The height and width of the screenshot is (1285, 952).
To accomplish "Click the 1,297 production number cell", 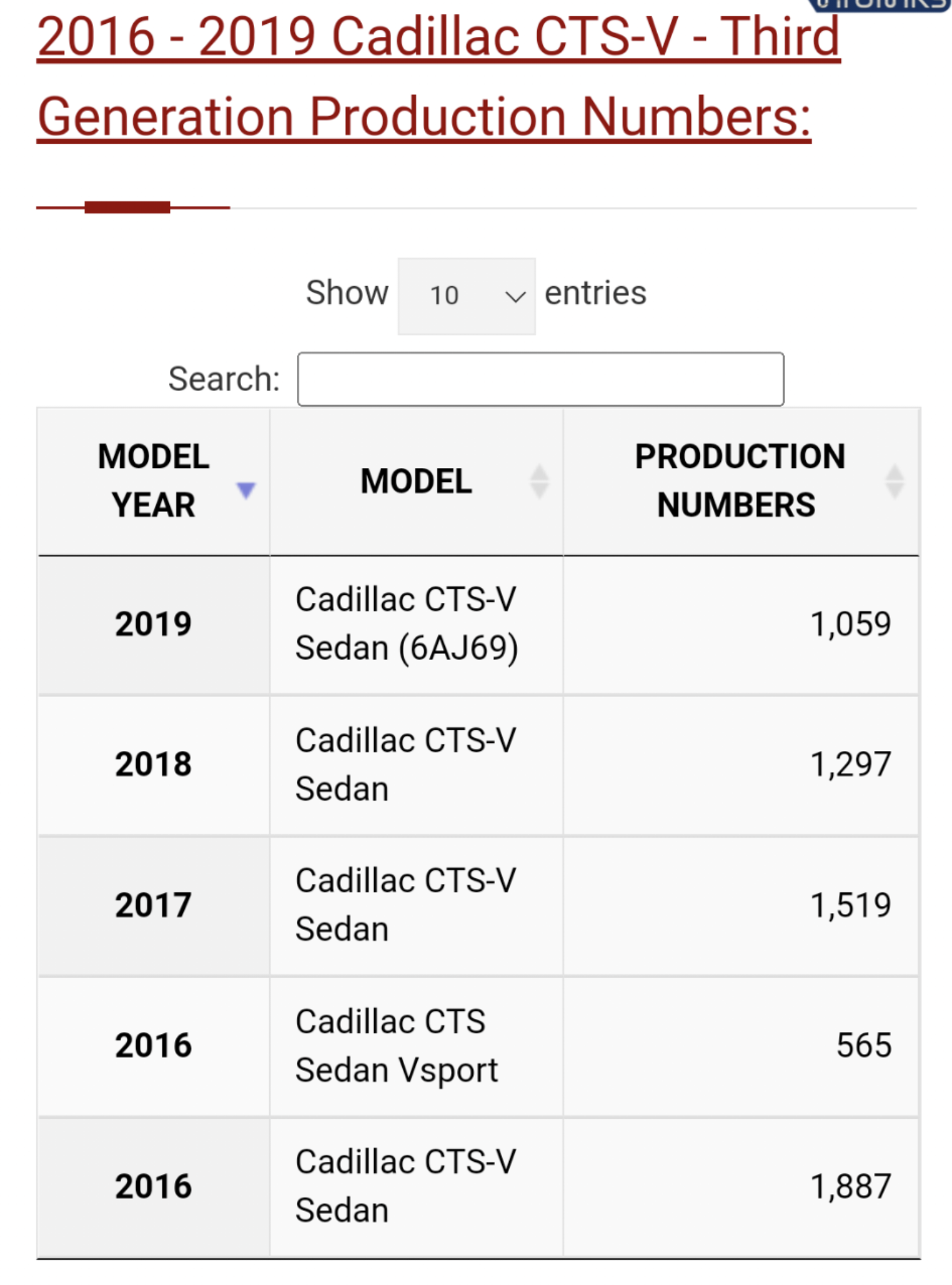I will (x=741, y=765).
